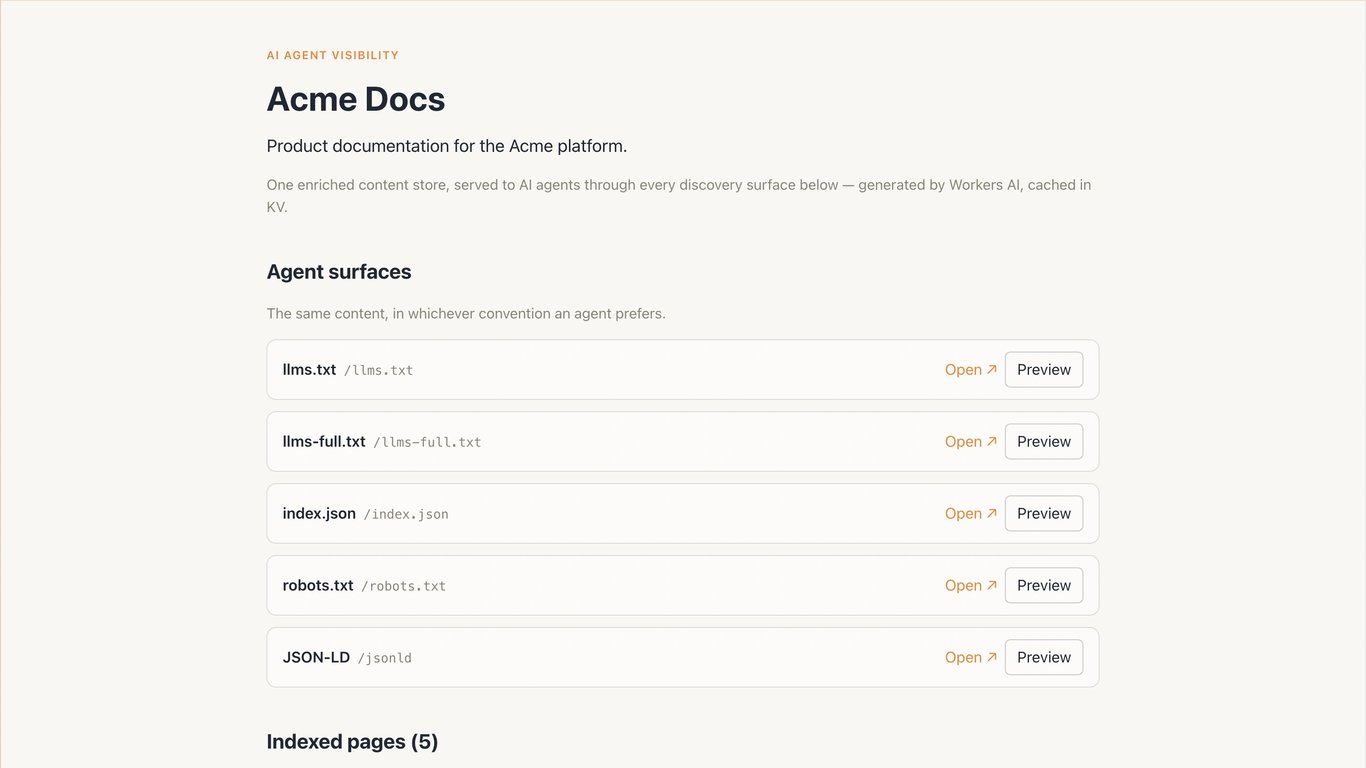This screenshot has height=768, width=1366.
Task: Click the /jsonld path text
Action: 385,659
